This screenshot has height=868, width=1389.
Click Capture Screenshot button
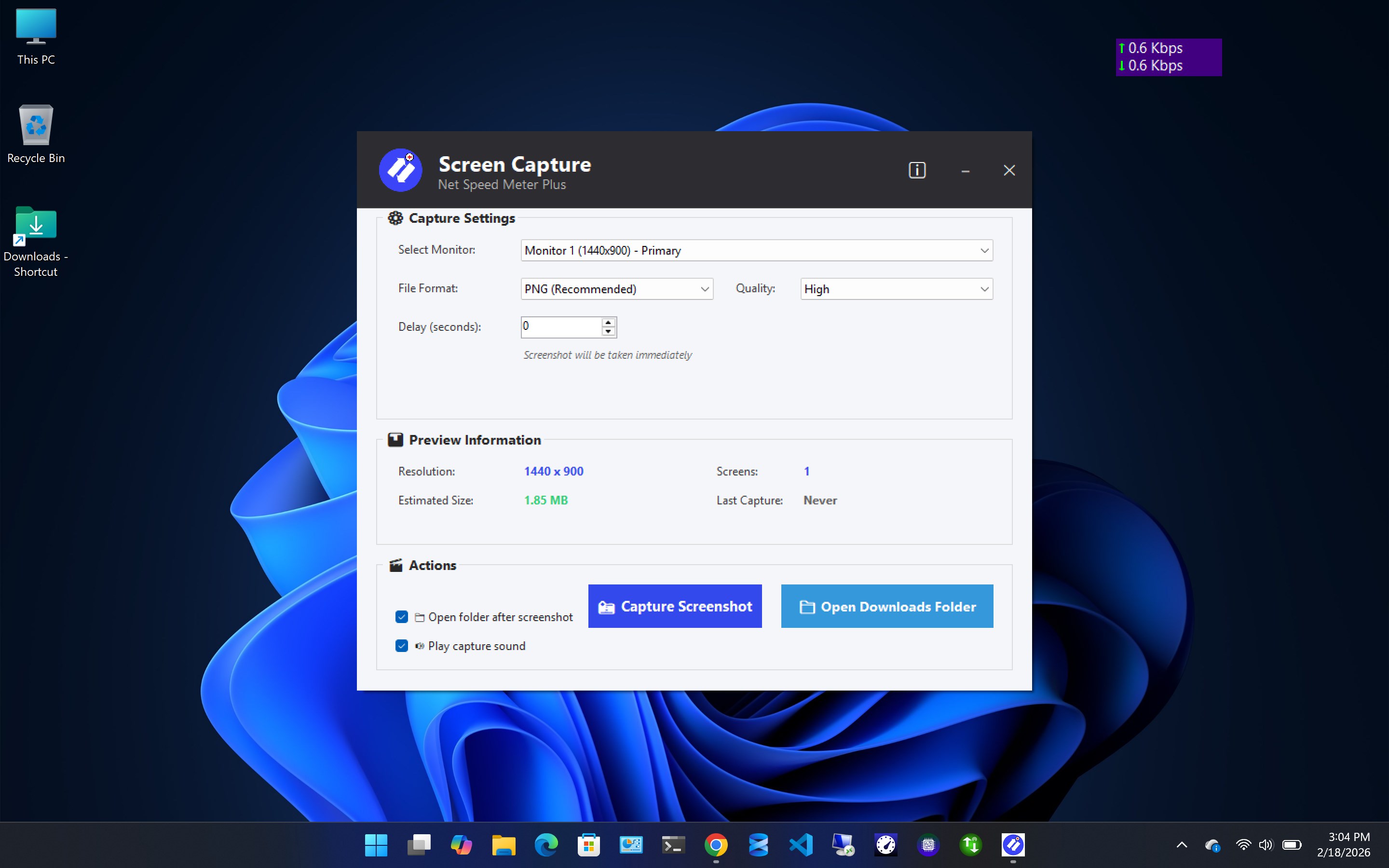tap(675, 606)
